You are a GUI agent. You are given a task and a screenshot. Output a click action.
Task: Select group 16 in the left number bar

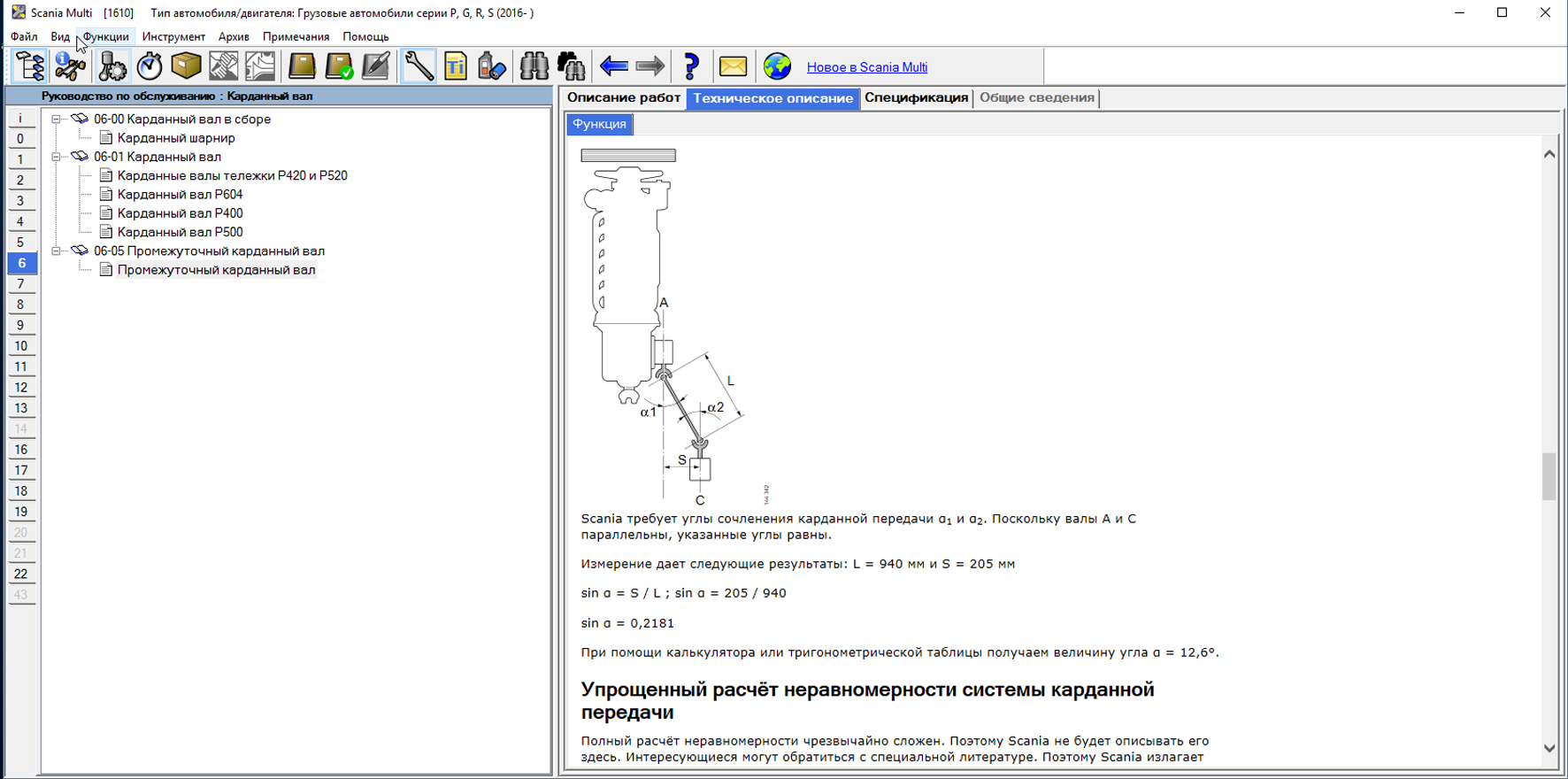[x=20, y=450]
